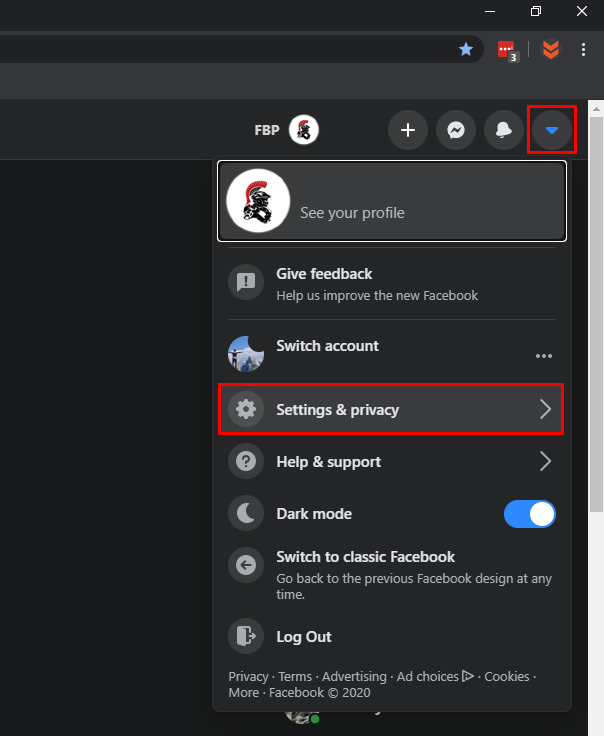This screenshot has width=604, height=736.
Task: Click the FBP name in the top bar
Action: coord(267,130)
